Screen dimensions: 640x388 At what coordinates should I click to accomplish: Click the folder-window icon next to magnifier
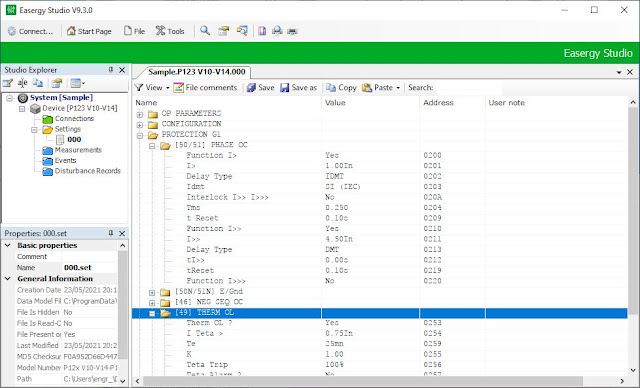point(223,31)
